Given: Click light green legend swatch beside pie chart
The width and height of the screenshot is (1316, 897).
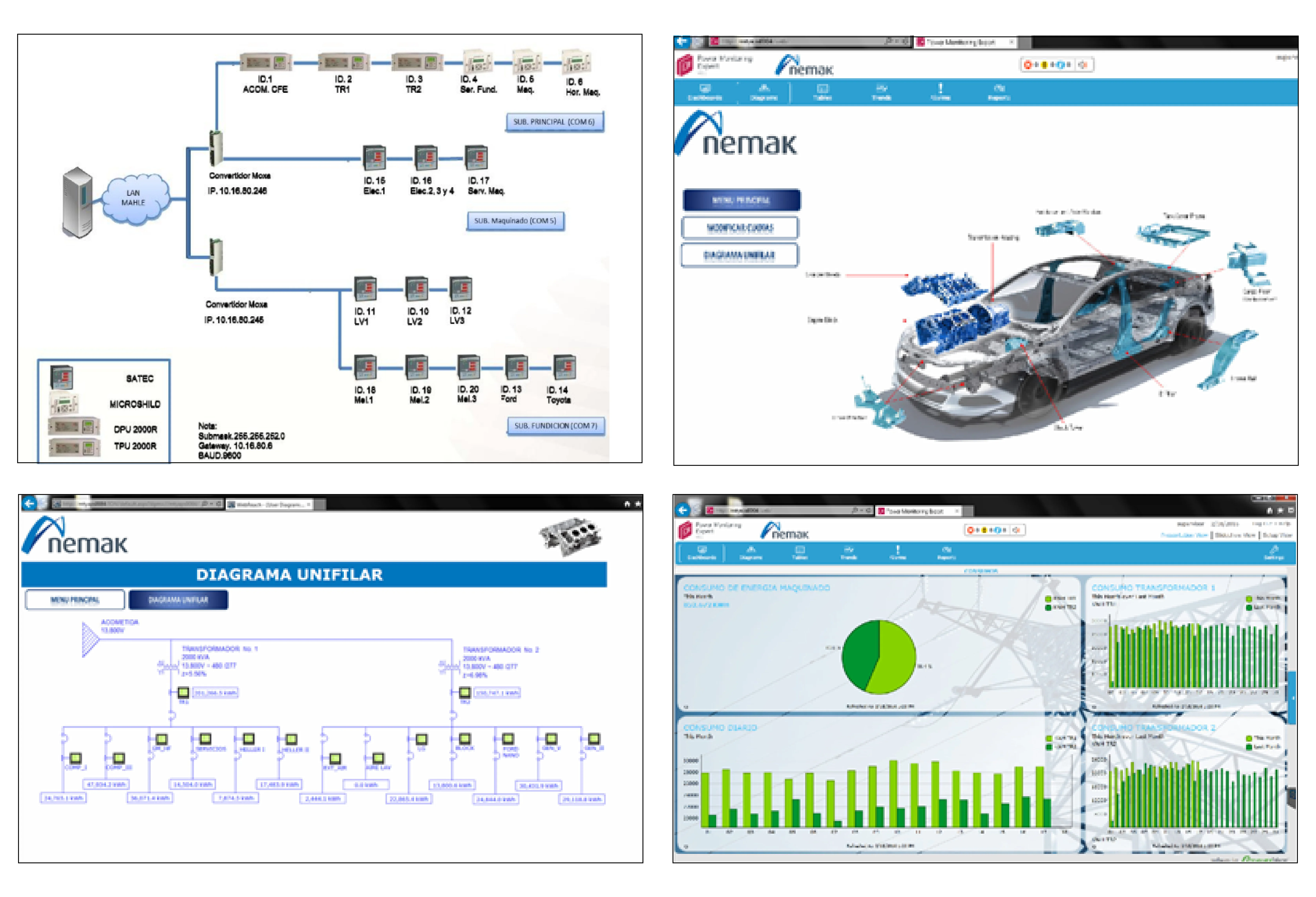Looking at the screenshot, I should pos(1048,599).
